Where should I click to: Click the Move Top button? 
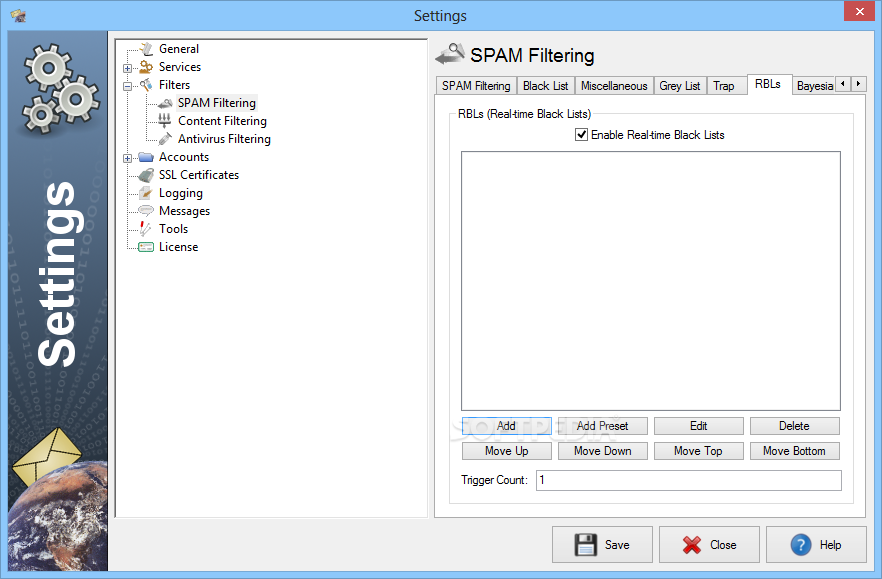point(699,451)
